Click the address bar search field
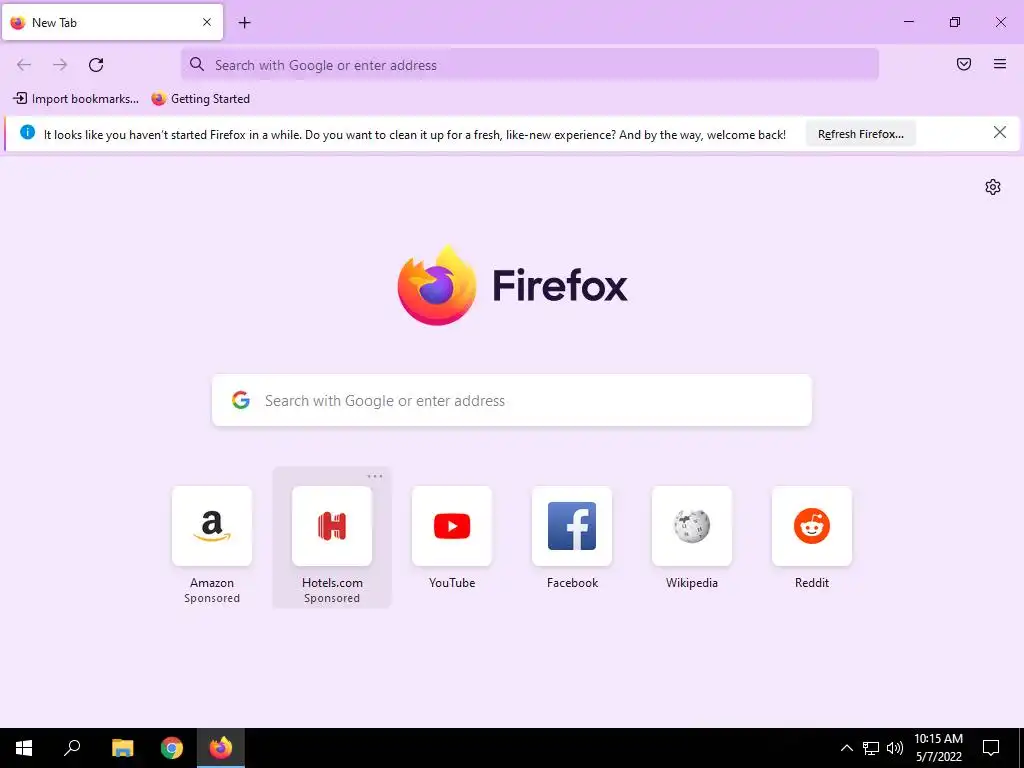 [x=530, y=65]
